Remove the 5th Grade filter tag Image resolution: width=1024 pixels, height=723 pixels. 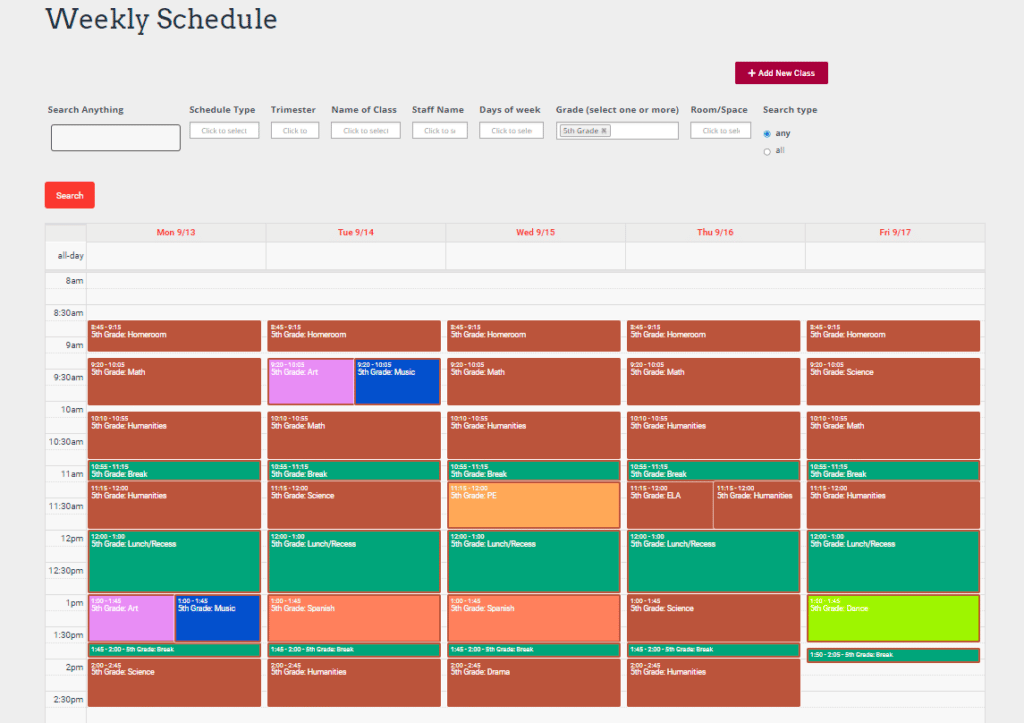pyautogui.click(x=604, y=131)
